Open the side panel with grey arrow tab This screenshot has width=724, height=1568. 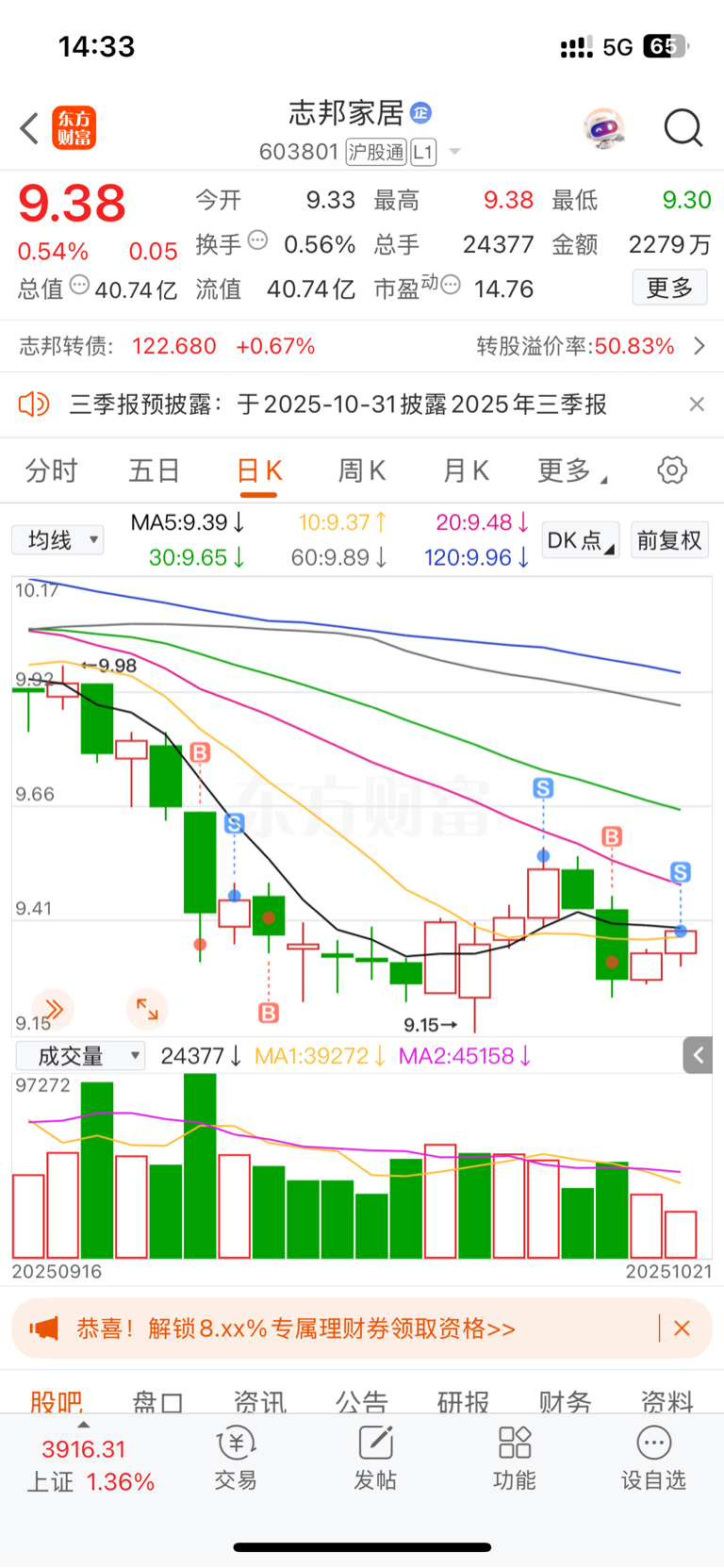(x=698, y=1055)
